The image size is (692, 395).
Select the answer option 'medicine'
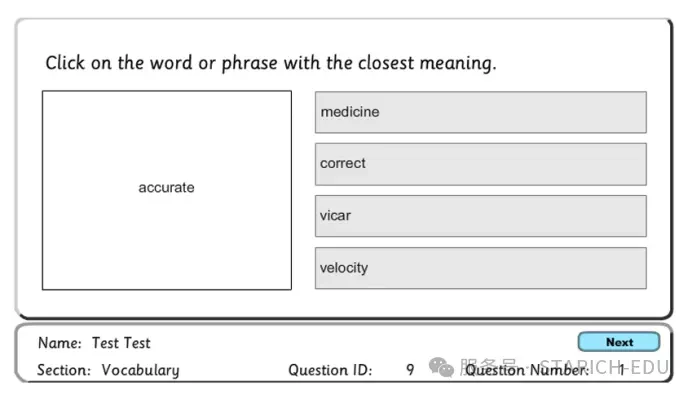(x=481, y=112)
